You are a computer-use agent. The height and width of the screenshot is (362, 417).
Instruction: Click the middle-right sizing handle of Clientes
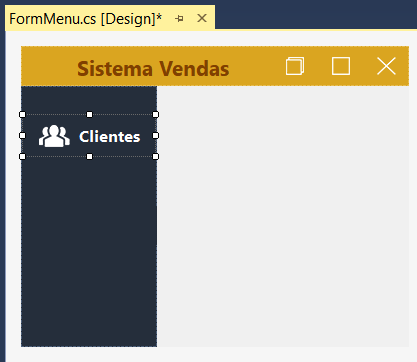click(x=156, y=136)
